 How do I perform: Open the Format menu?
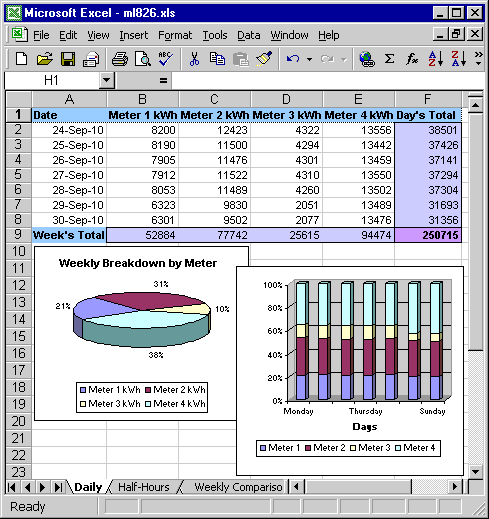coord(175,35)
